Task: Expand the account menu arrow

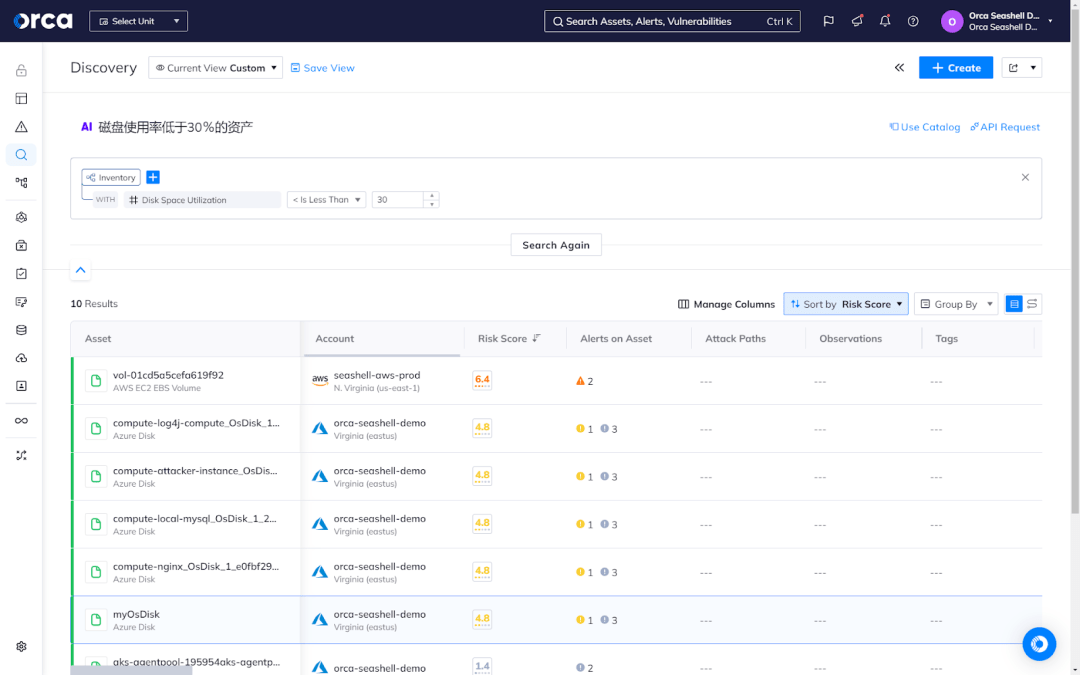Action: (1050, 21)
